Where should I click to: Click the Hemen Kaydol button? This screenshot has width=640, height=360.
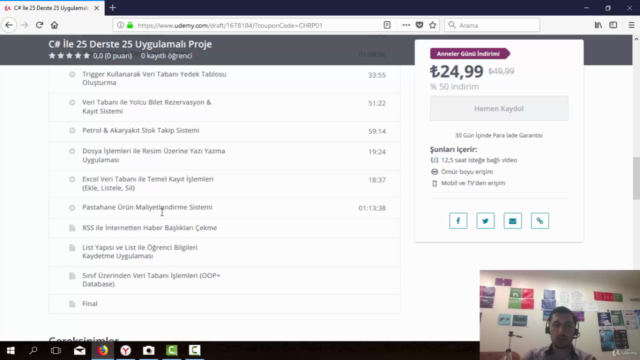[x=499, y=109]
